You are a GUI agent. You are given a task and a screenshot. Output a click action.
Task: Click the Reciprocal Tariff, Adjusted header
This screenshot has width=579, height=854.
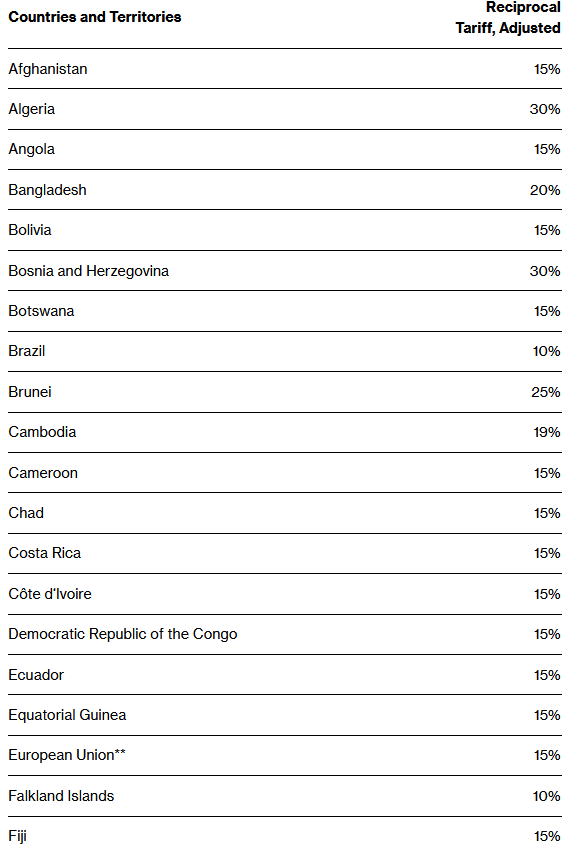(x=508, y=17)
